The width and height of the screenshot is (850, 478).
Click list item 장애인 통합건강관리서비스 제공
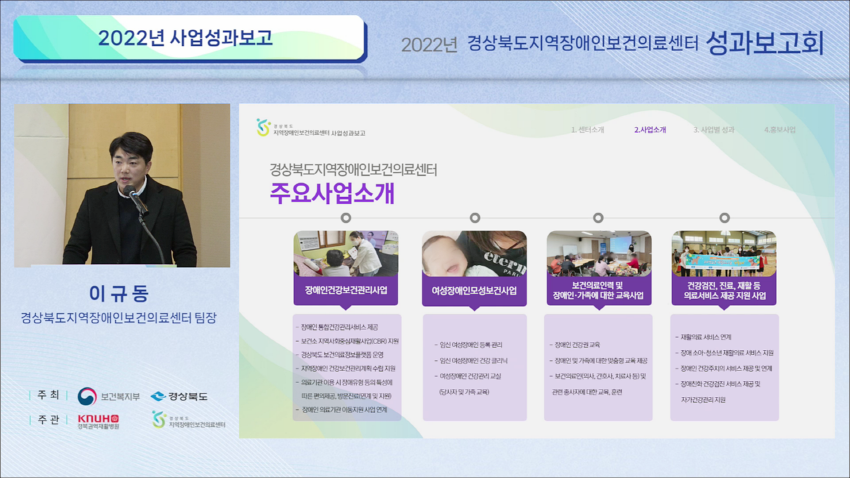coord(339,327)
